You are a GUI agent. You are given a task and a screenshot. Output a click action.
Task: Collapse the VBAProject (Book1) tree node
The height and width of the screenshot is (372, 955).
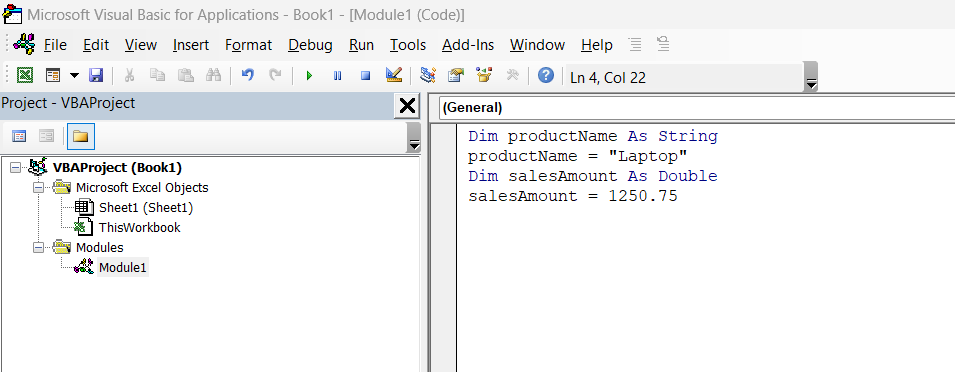(x=15, y=167)
